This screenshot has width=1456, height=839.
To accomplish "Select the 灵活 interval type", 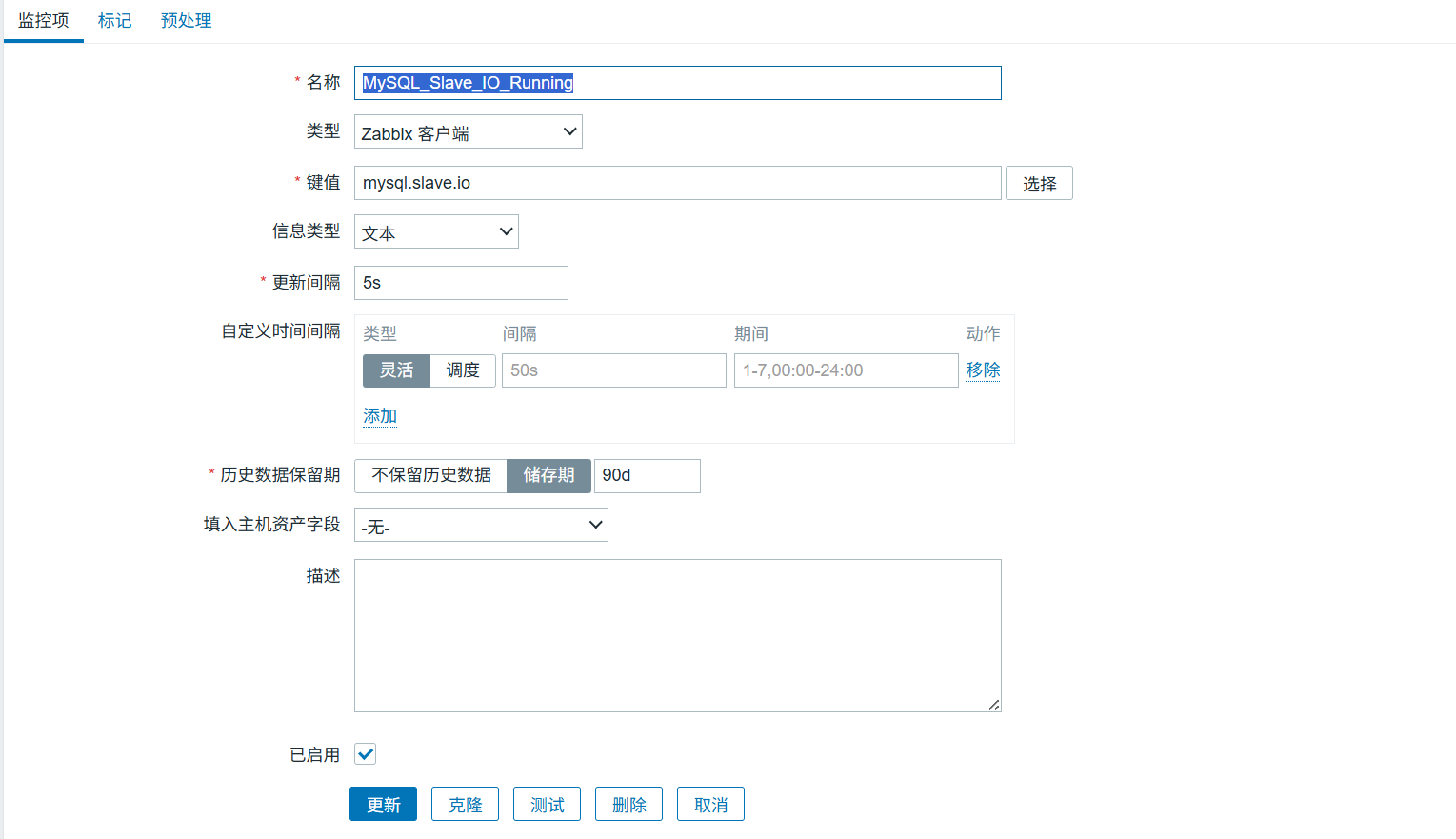I will [396, 370].
